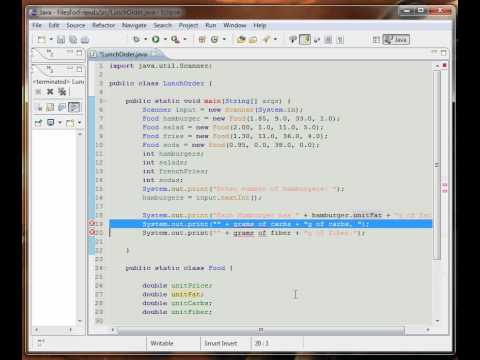
Task: Open the File menu
Action: (x=37, y=25)
